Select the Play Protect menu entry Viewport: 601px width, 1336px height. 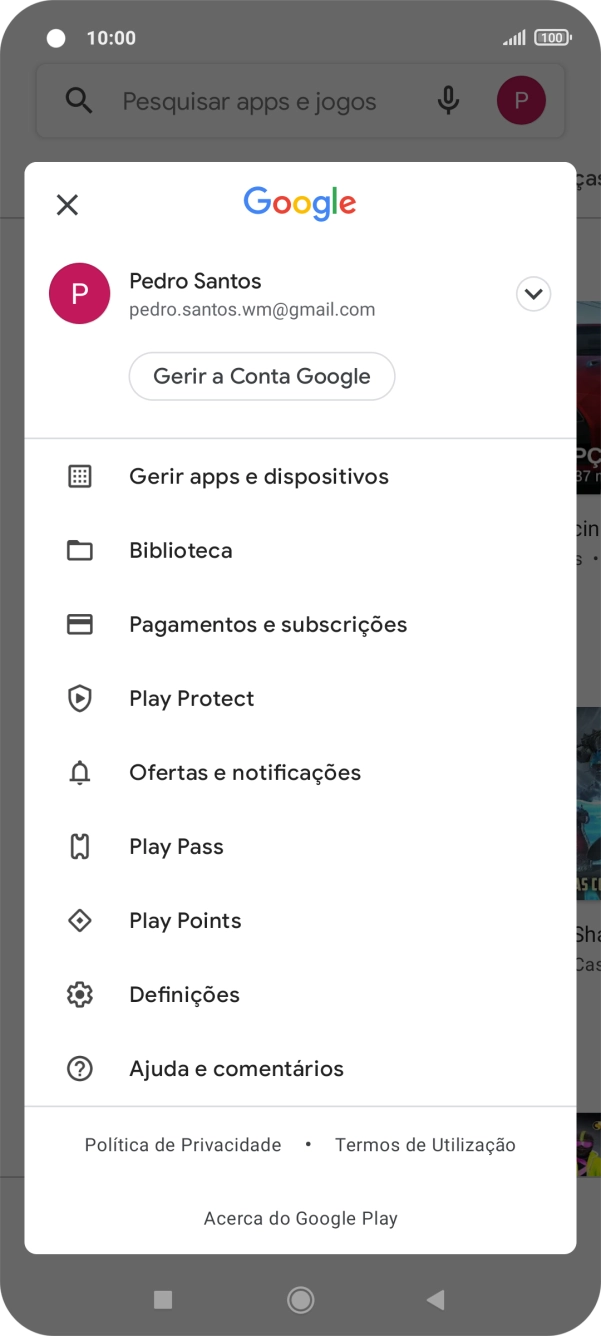(x=191, y=698)
